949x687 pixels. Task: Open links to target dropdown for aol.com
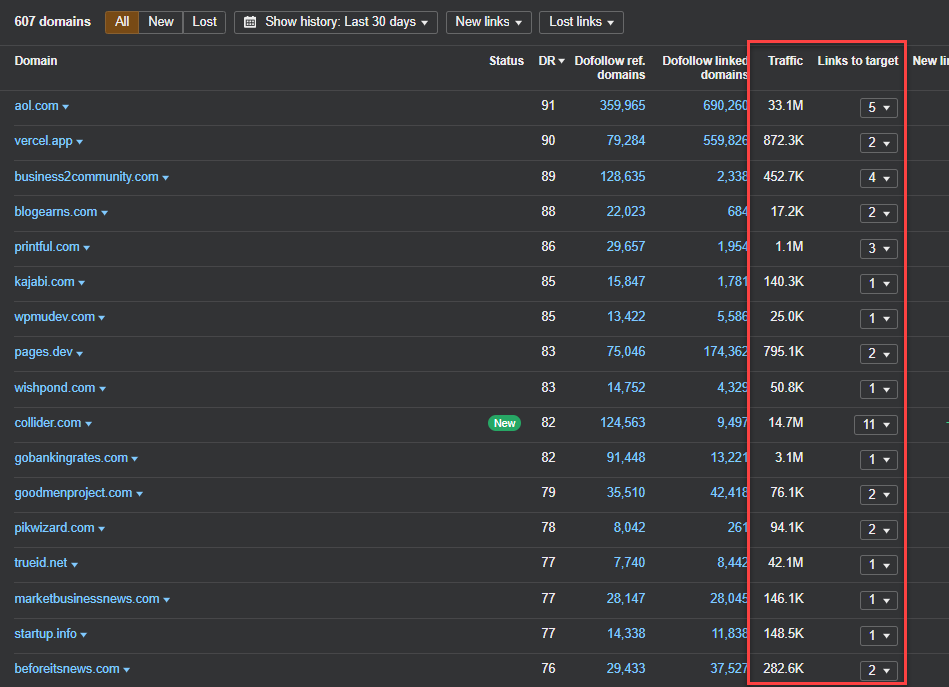pyautogui.click(x=879, y=108)
